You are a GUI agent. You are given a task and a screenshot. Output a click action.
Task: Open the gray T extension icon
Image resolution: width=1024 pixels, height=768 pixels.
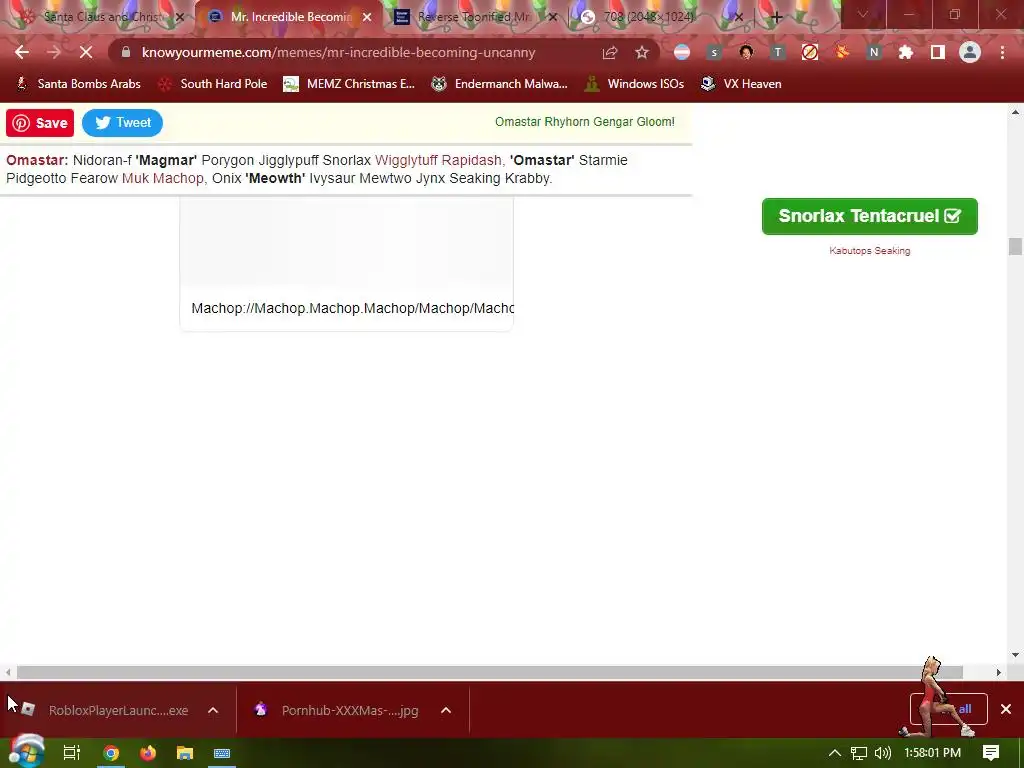click(777, 52)
